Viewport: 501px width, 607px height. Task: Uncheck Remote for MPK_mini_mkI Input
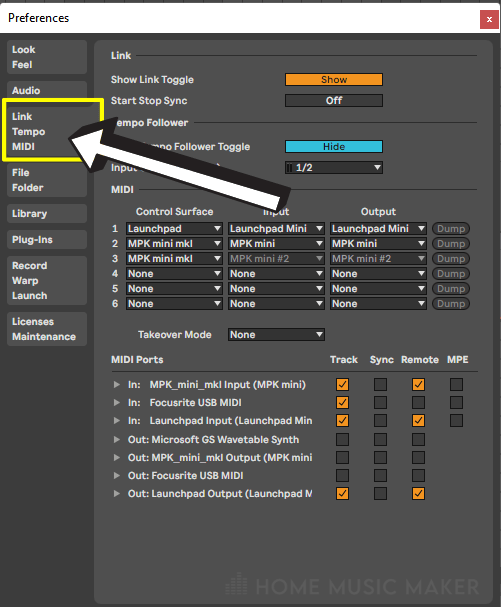tap(418, 384)
